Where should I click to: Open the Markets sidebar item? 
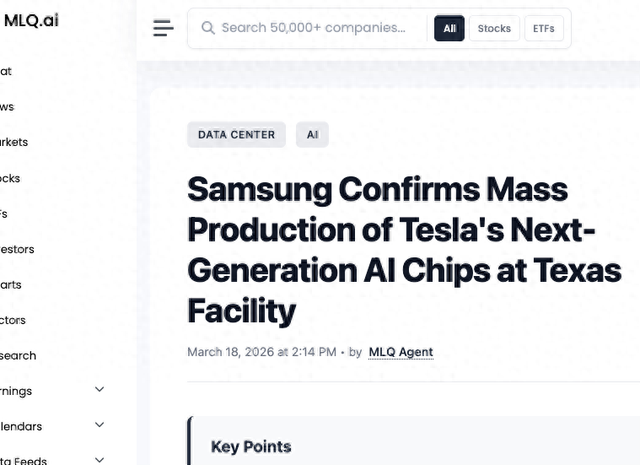pos(14,142)
